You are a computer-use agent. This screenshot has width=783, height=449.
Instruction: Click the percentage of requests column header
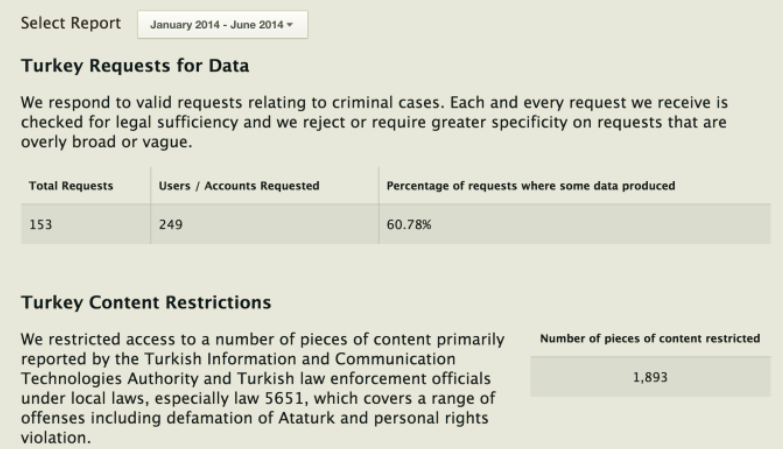(530, 186)
